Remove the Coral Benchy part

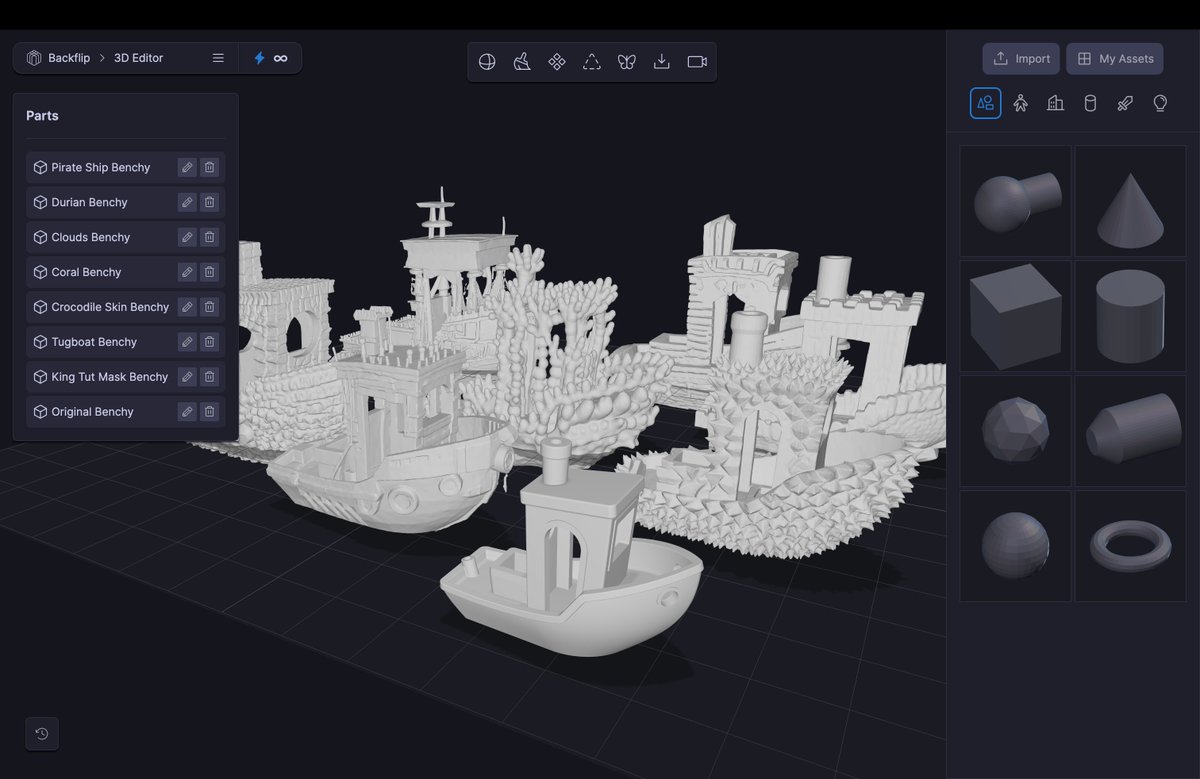click(x=209, y=272)
